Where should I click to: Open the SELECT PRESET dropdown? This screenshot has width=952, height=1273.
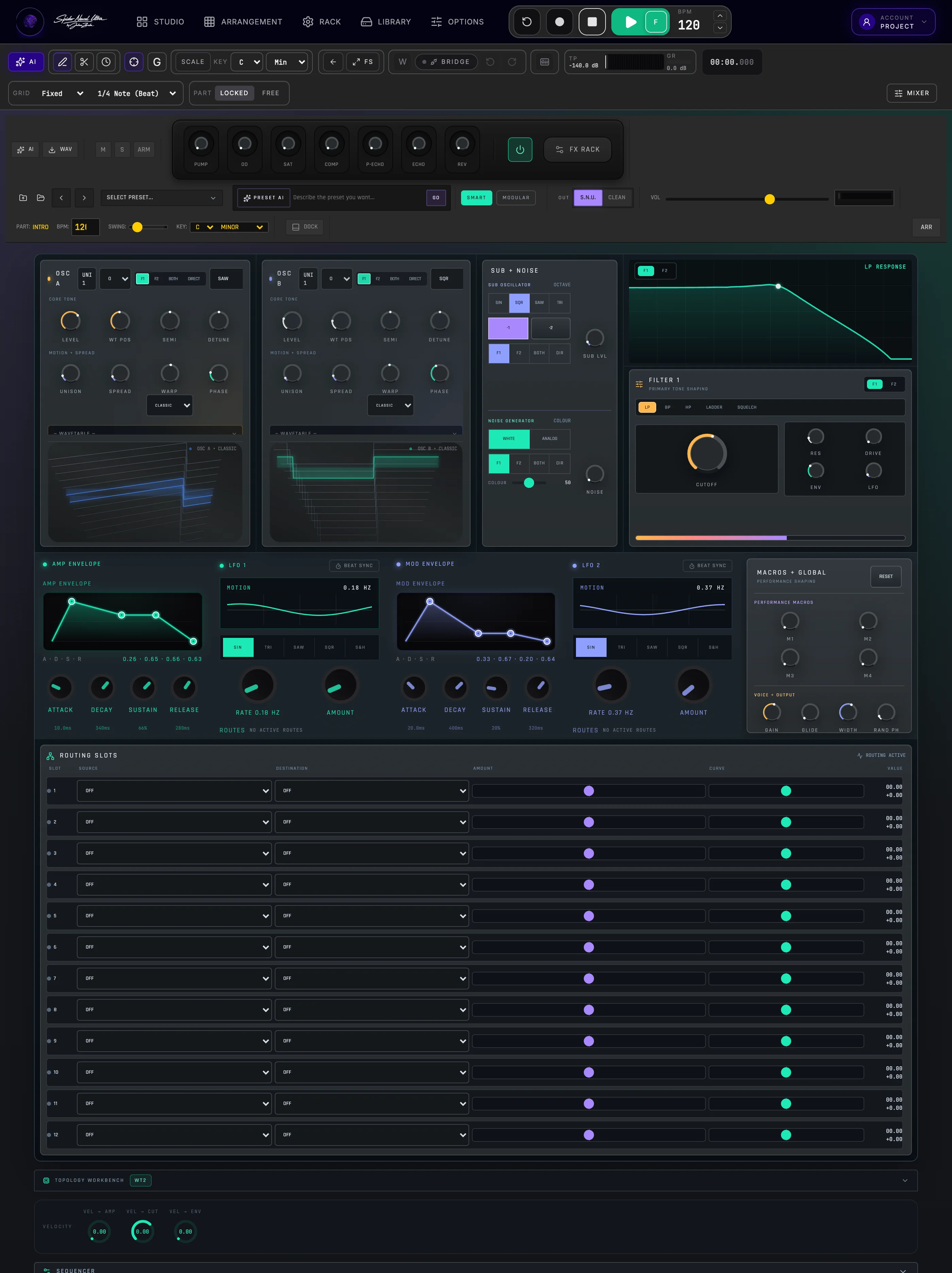(161, 198)
